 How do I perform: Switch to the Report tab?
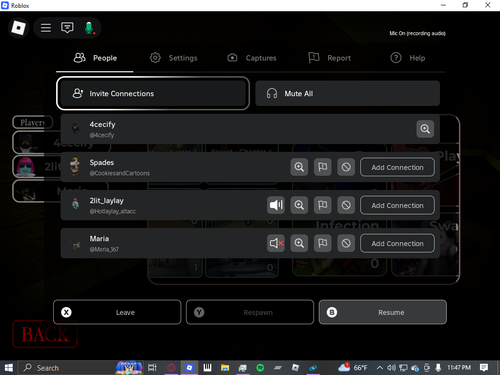point(329,58)
